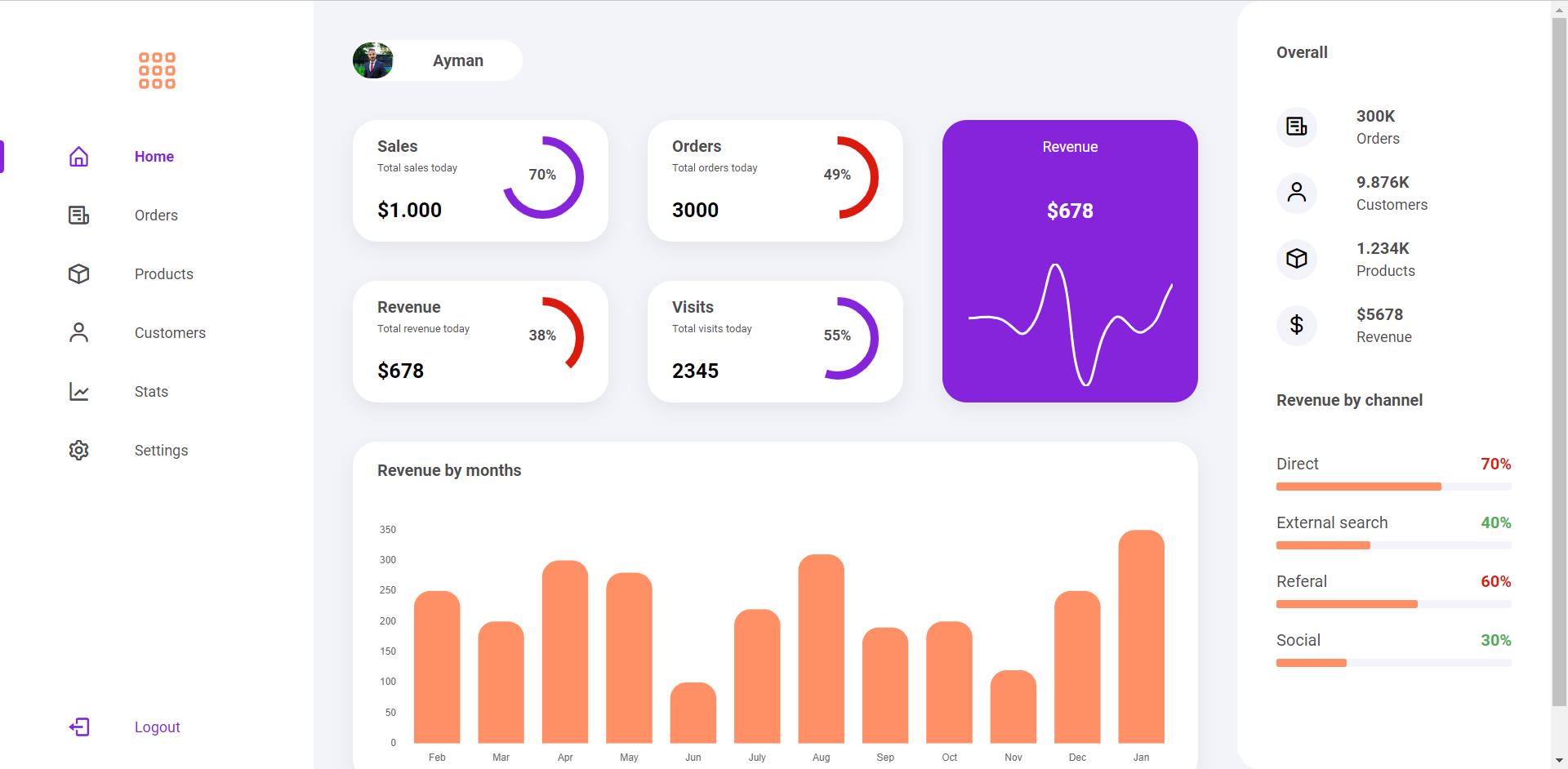The image size is (1568, 769).
Task: Click the $678 value in purple card
Action: pyautogui.click(x=1070, y=211)
